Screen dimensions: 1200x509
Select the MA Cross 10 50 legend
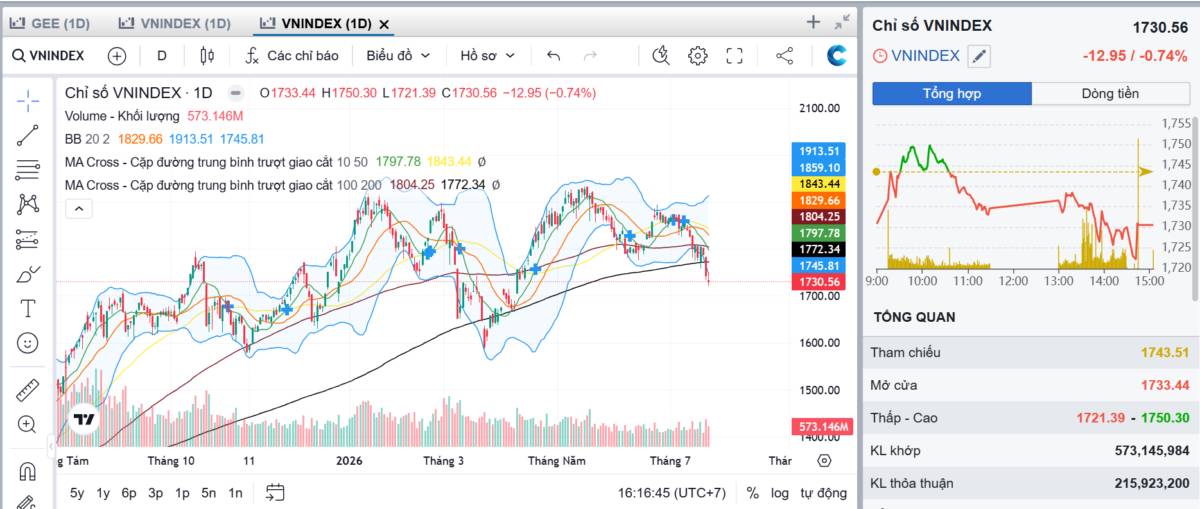click(x=217, y=161)
